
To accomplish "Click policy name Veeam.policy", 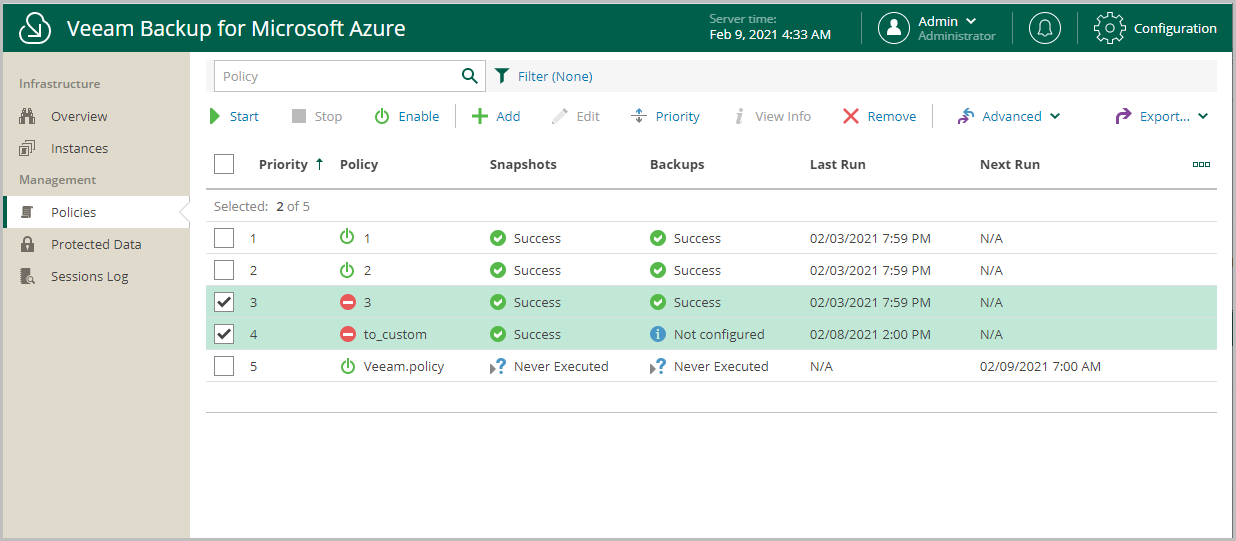I will point(404,366).
